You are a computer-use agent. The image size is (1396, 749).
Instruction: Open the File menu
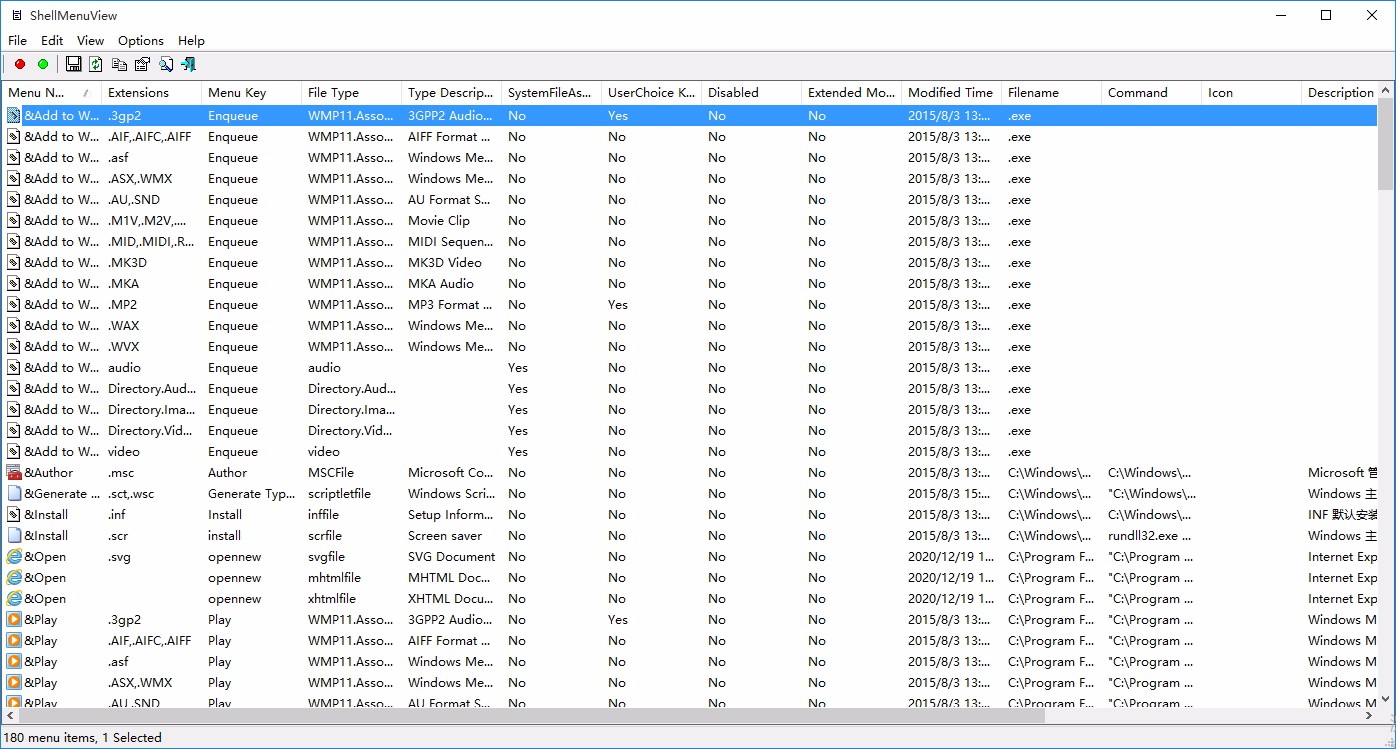coord(17,40)
